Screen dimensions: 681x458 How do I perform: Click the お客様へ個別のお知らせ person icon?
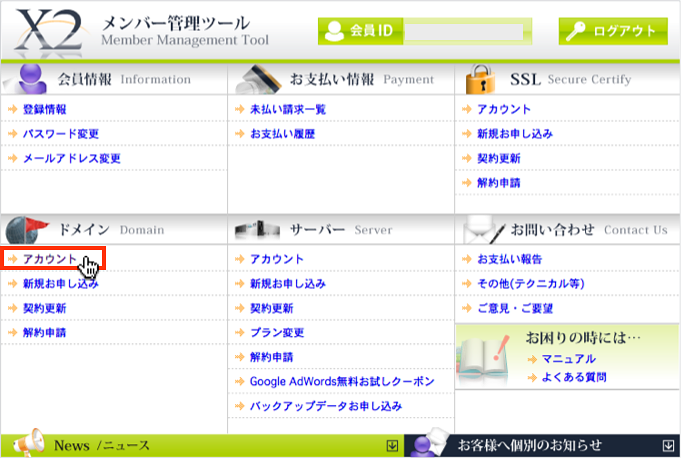(429, 443)
